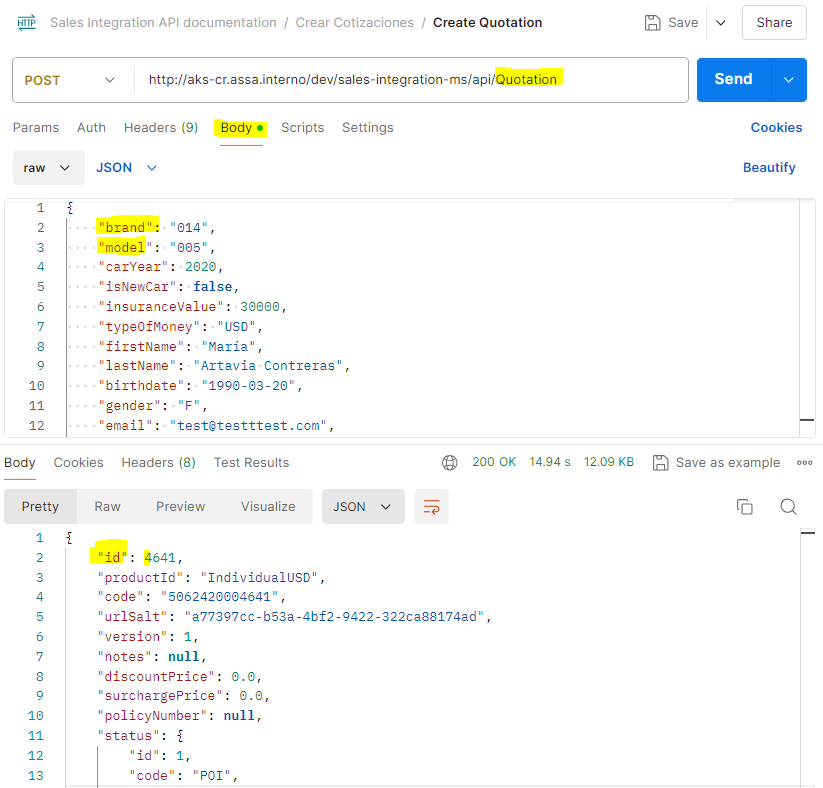823x788 pixels.
Task: Click the code value "5062420004641"
Action: coord(219,596)
